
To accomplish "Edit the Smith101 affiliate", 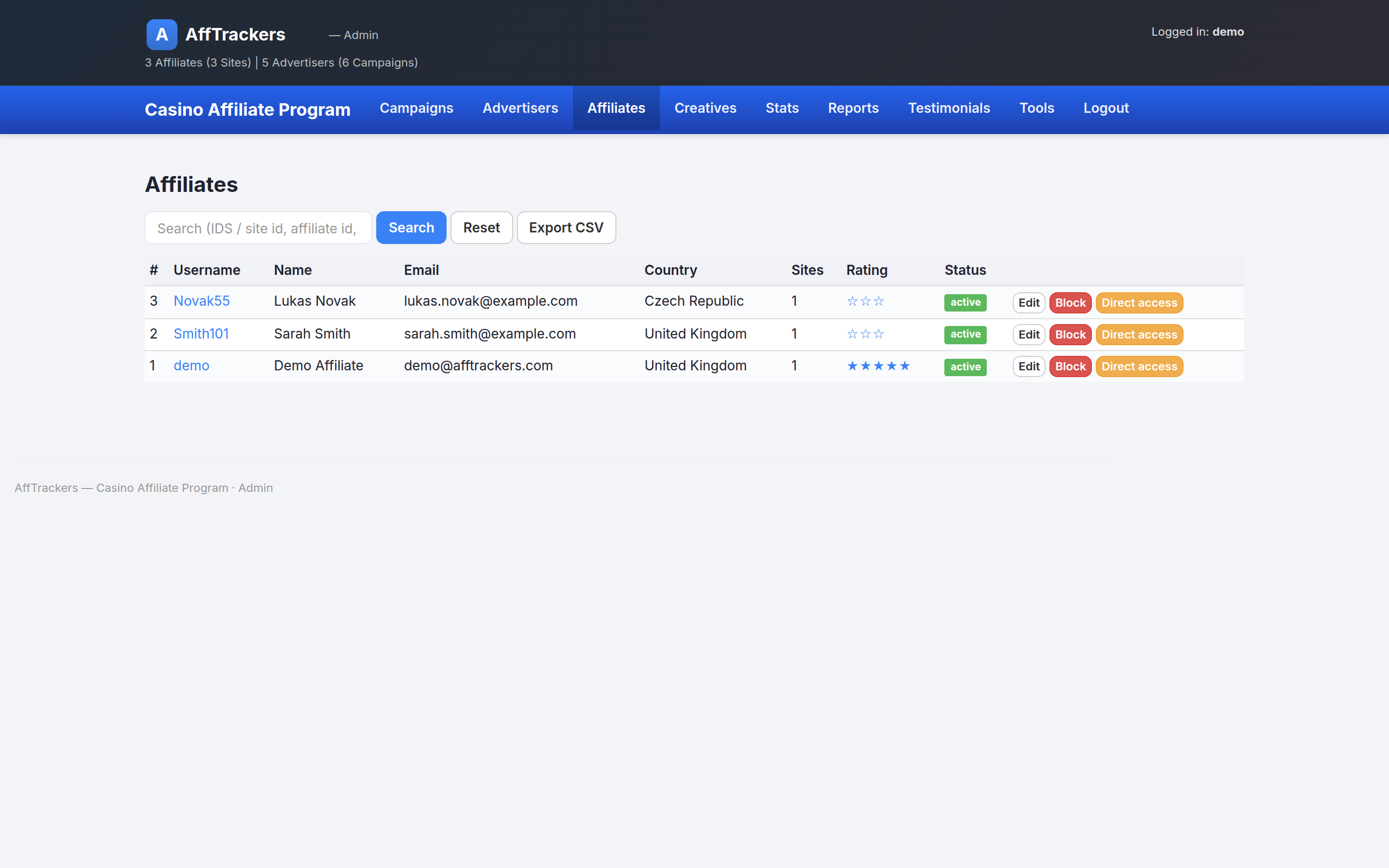I will [1029, 335].
